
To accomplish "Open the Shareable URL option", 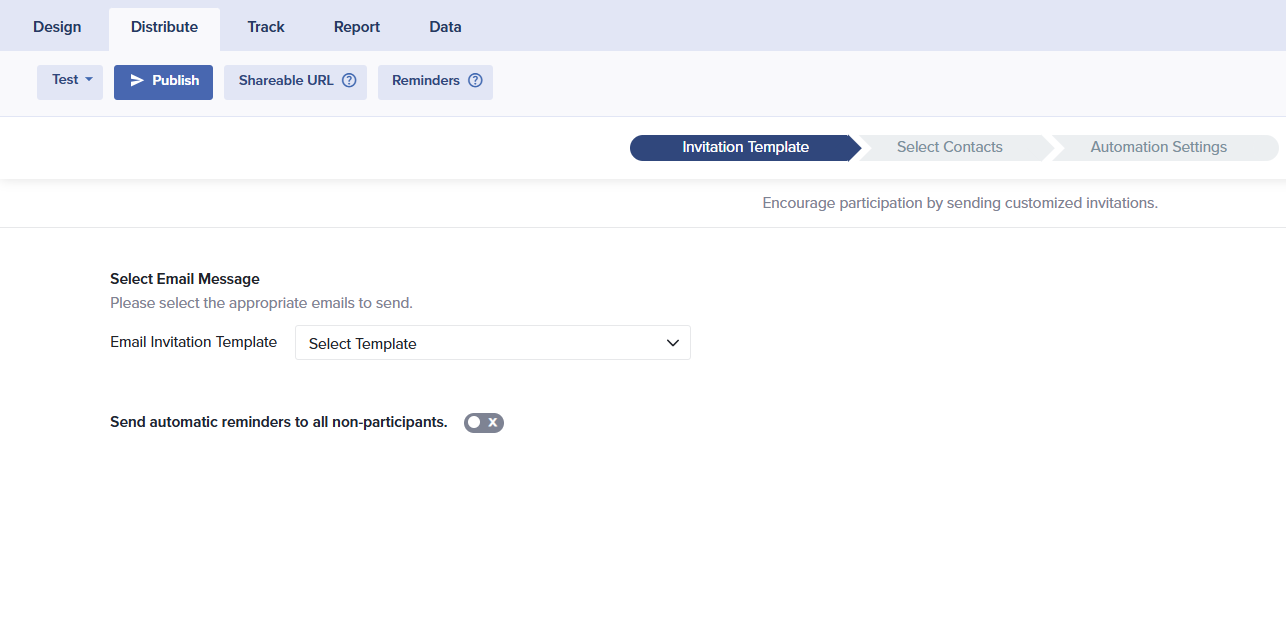I will [x=286, y=81].
